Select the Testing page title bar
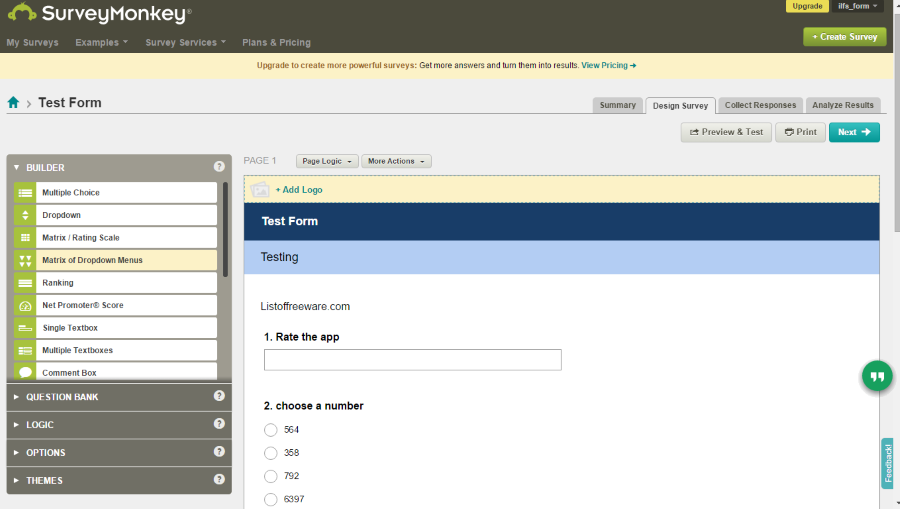Image resolution: width=900 pixels, height=509 pixels. tap(561, 257)
